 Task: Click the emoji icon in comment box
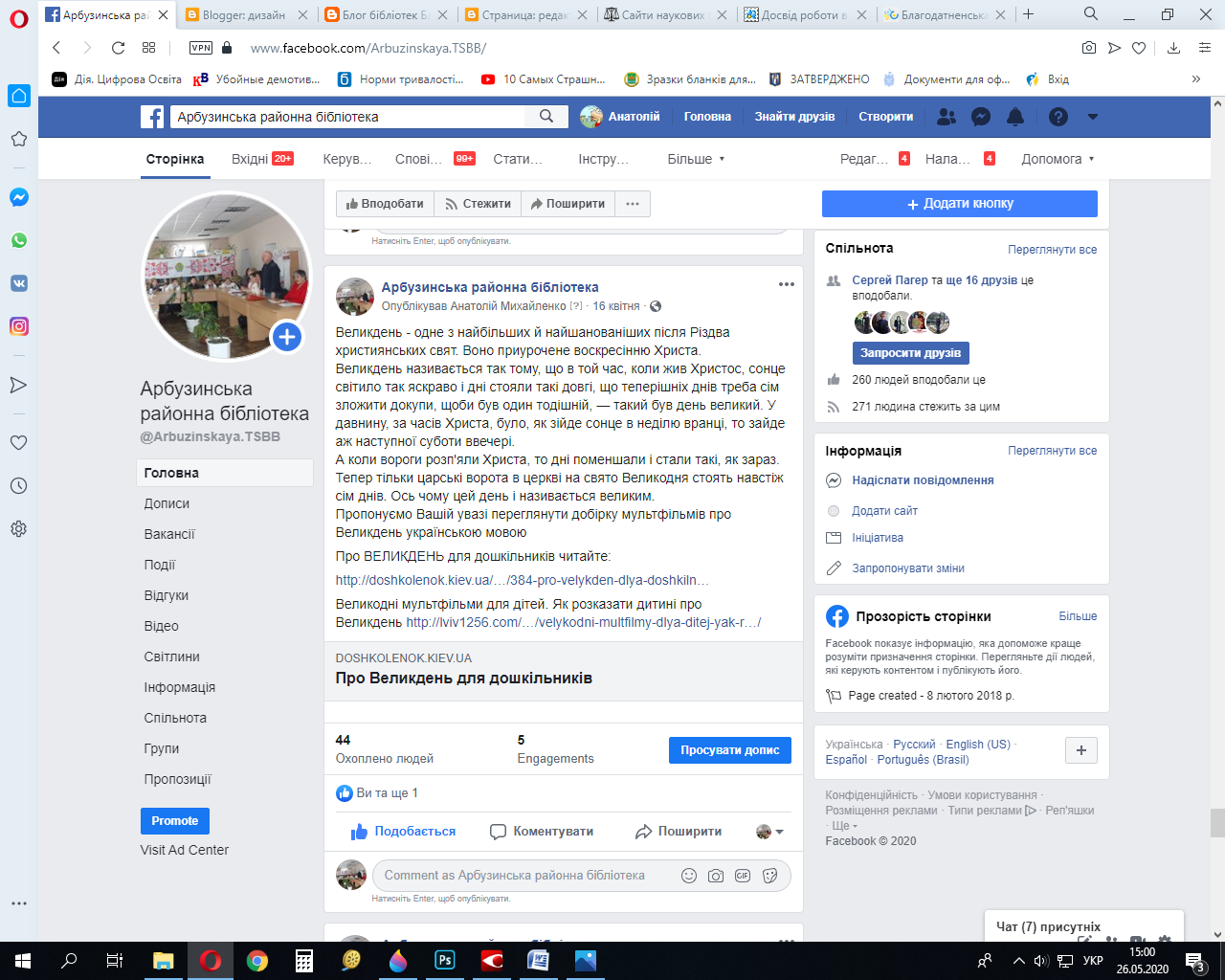tap(688, 876)
